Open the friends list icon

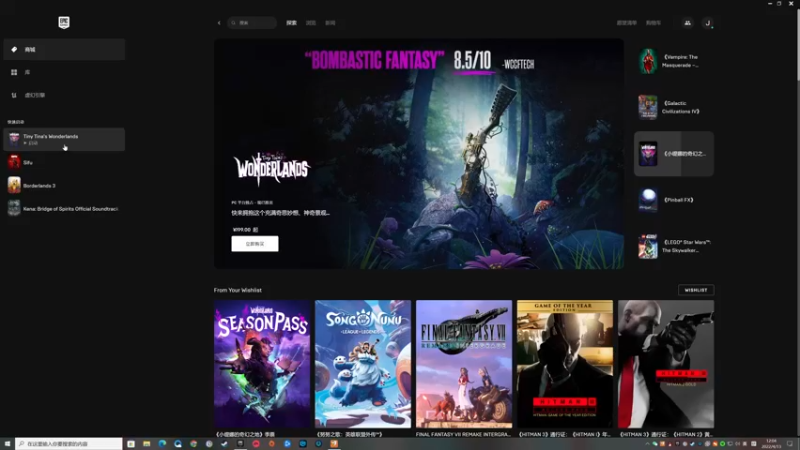pyautogui.click(x=688, y=23)
